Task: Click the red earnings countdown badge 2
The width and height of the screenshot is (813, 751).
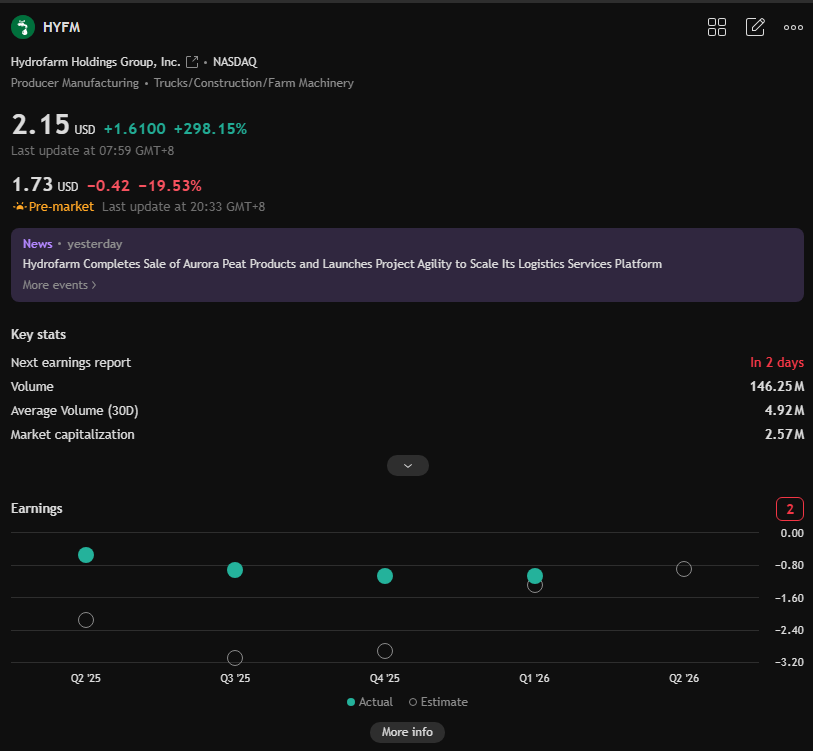Action: click(790, 509)
